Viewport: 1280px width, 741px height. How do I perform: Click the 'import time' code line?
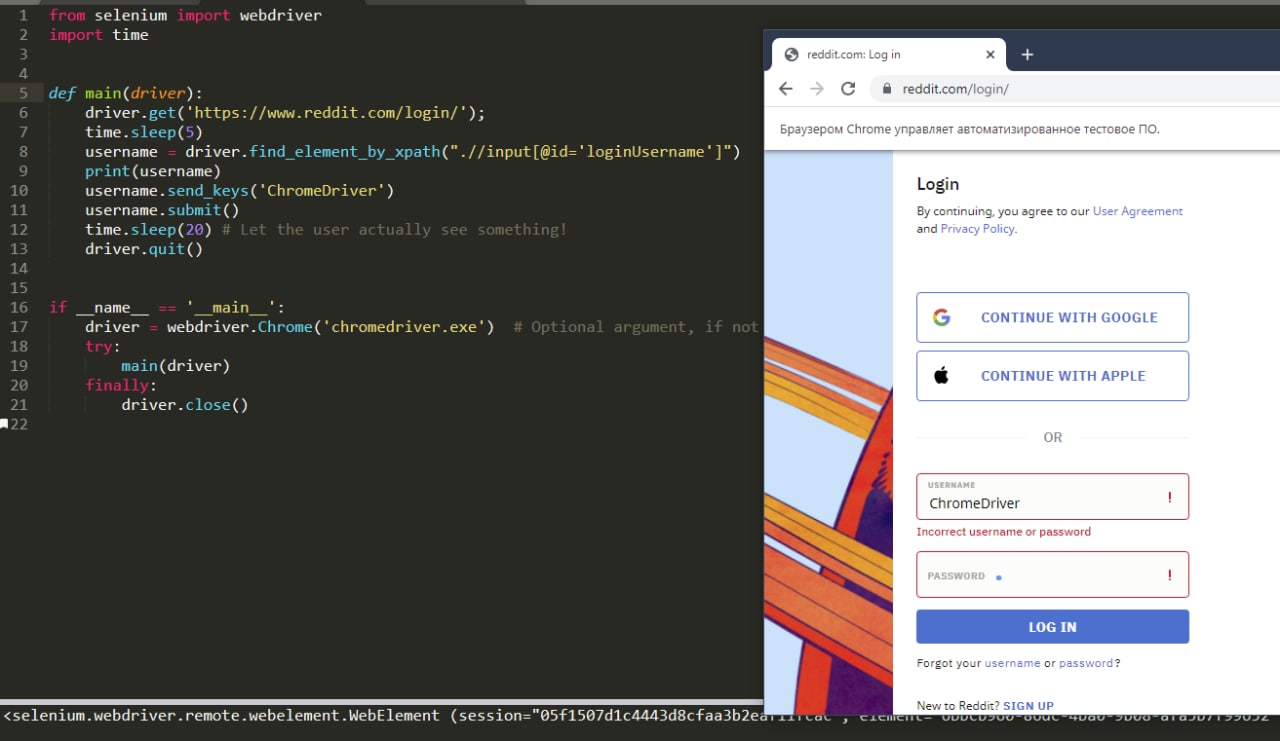(99, 35)
